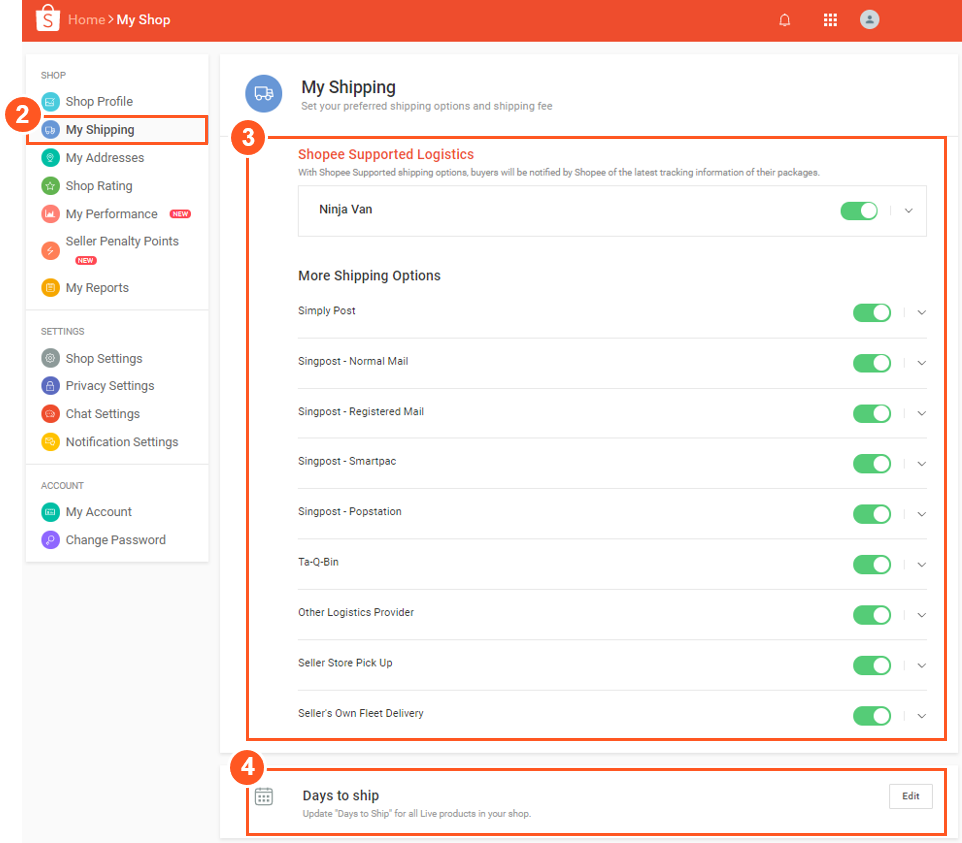
Task: Open My Performance in sidebar
Action: 111,214
